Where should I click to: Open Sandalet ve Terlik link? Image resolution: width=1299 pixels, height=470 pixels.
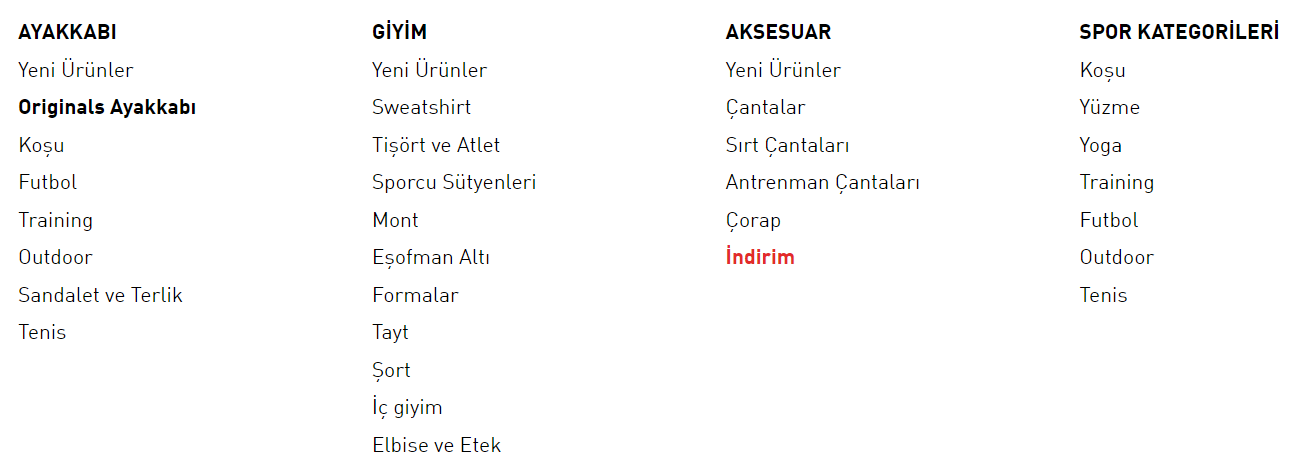point(100,295)
